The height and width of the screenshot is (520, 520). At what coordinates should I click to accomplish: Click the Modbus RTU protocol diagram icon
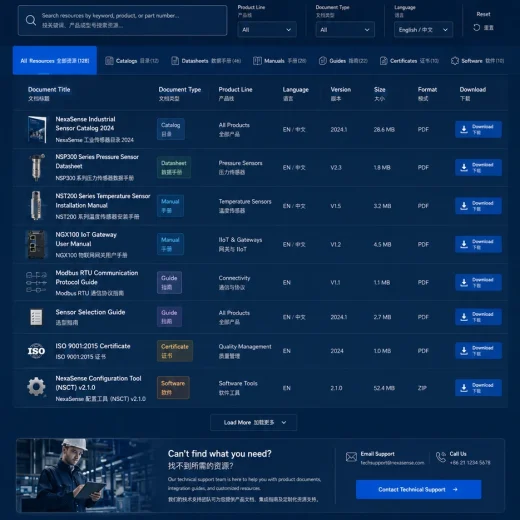coord(36,282)
